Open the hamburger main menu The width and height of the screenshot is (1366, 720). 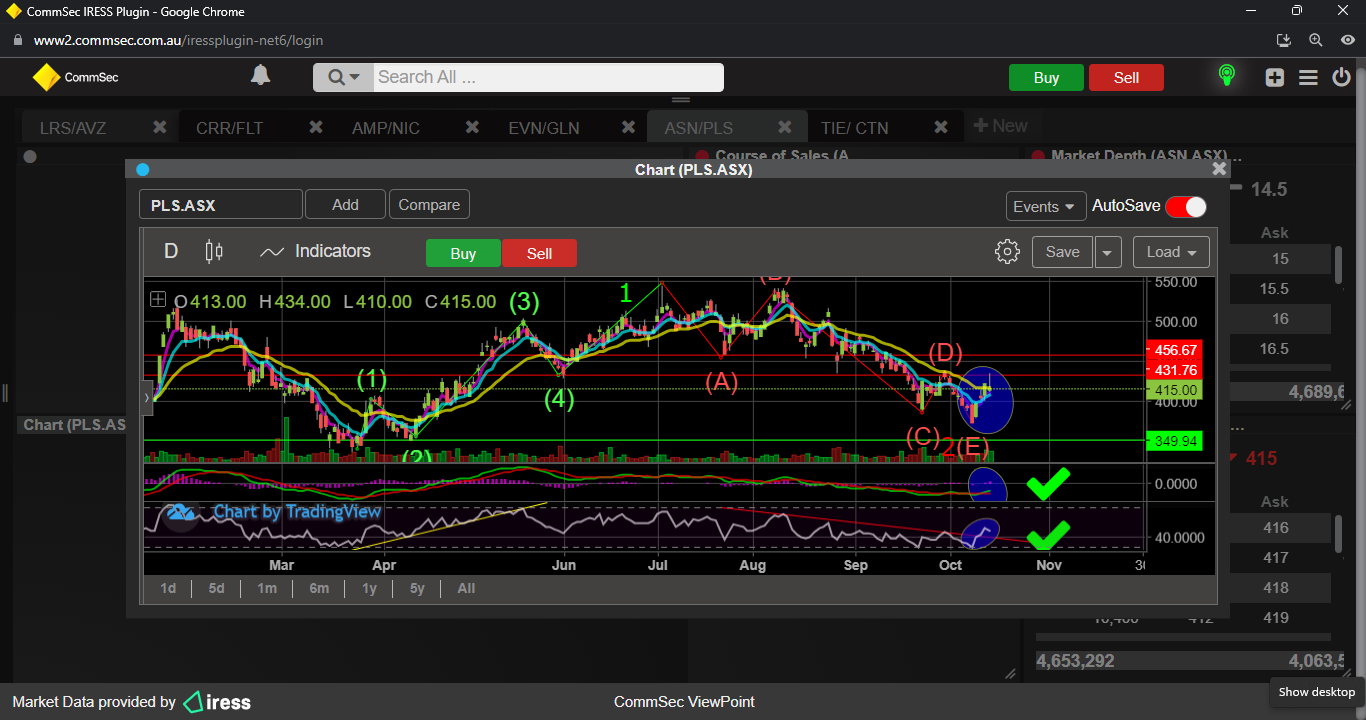[1308, 77]
